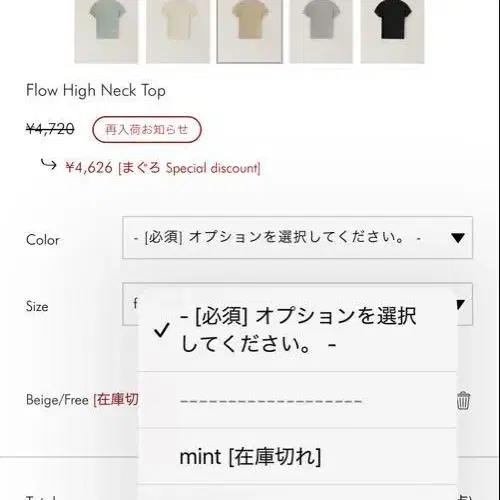Select the cream colored shirt thumbnail

178,31
